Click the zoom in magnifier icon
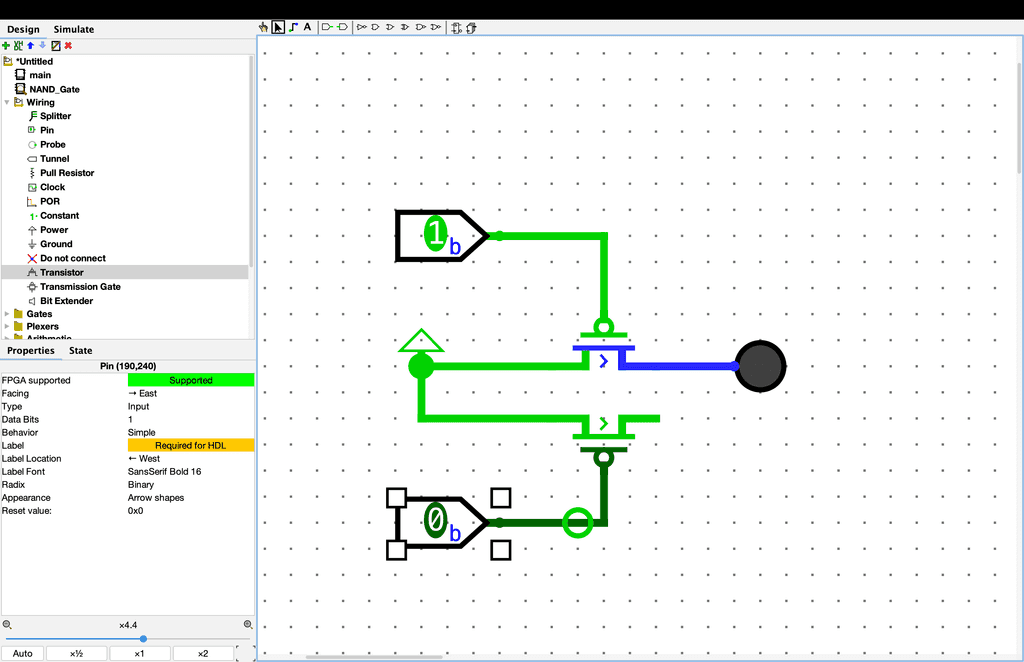1024x662 pixels. [x=249, y=624]
